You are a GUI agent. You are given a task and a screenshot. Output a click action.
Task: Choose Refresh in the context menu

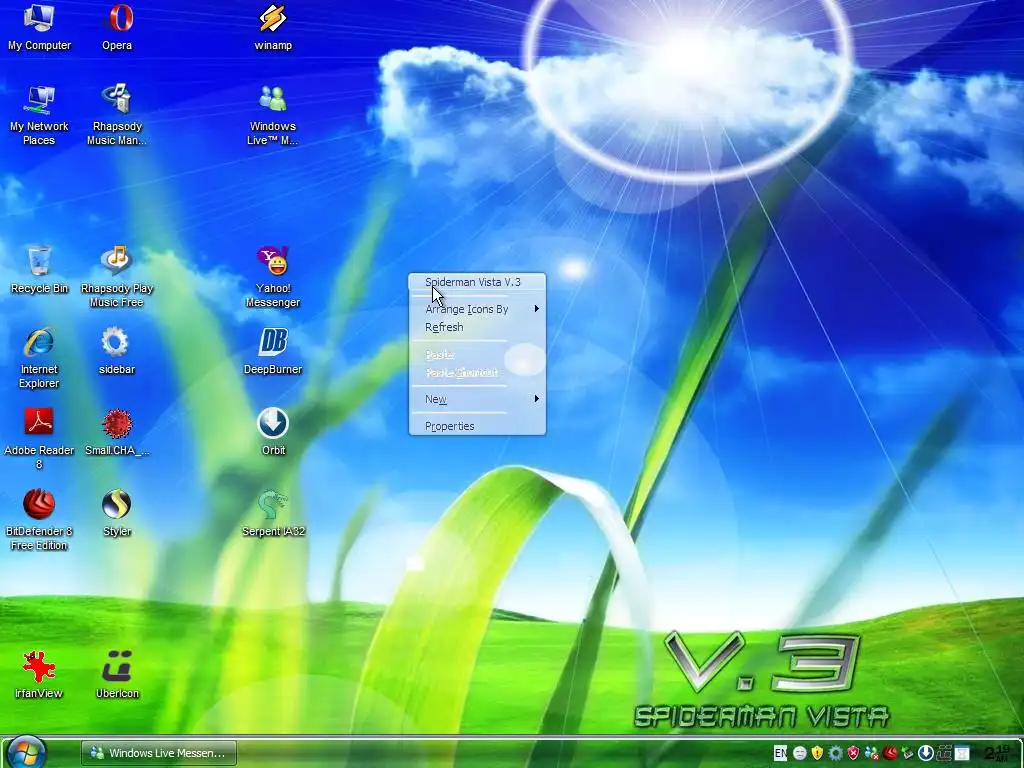click(x=477, y=327)
